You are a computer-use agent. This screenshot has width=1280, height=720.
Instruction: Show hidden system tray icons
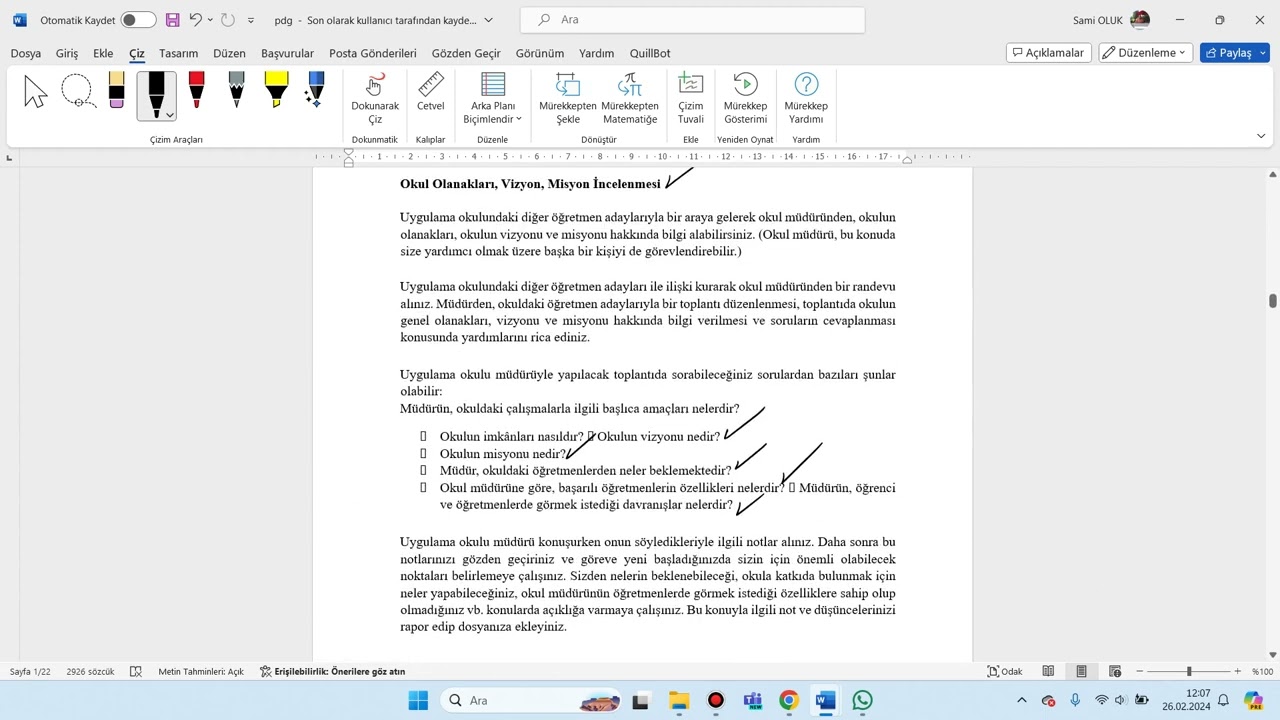click(x=1021, y=700)
